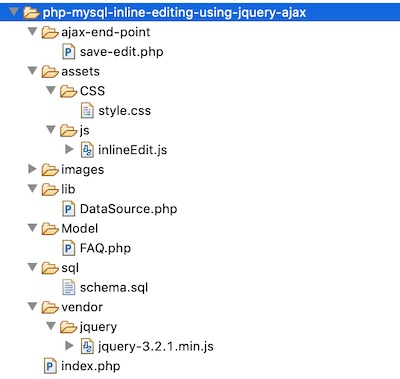Click the css folder icon
400x379 pixels.
[68, 91]
